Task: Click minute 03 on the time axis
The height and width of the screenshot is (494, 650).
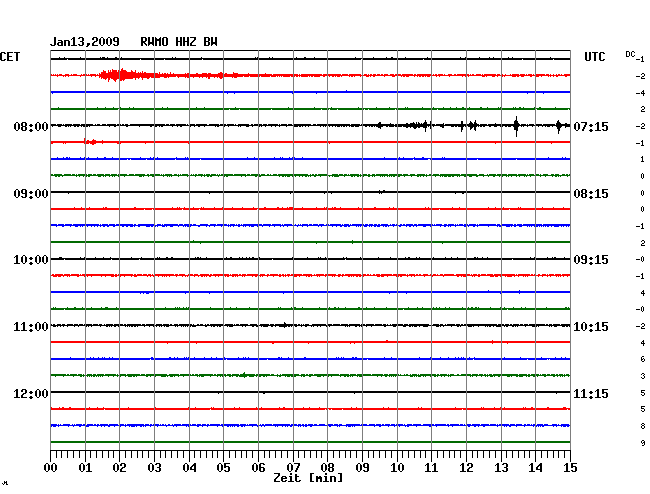Action: [154, 467]
